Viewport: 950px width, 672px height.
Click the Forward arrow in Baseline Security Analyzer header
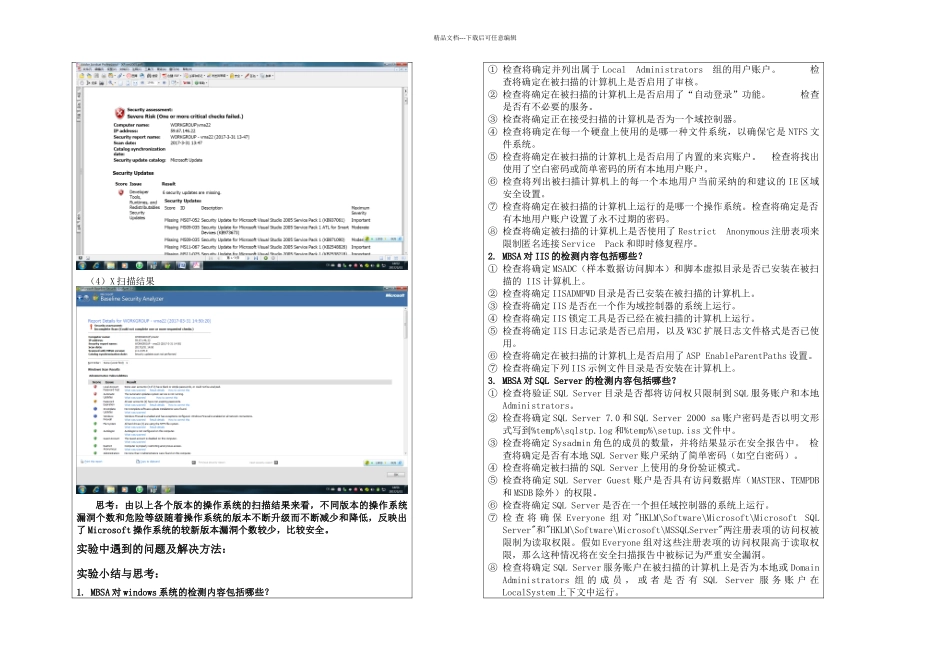click(87, 298)
